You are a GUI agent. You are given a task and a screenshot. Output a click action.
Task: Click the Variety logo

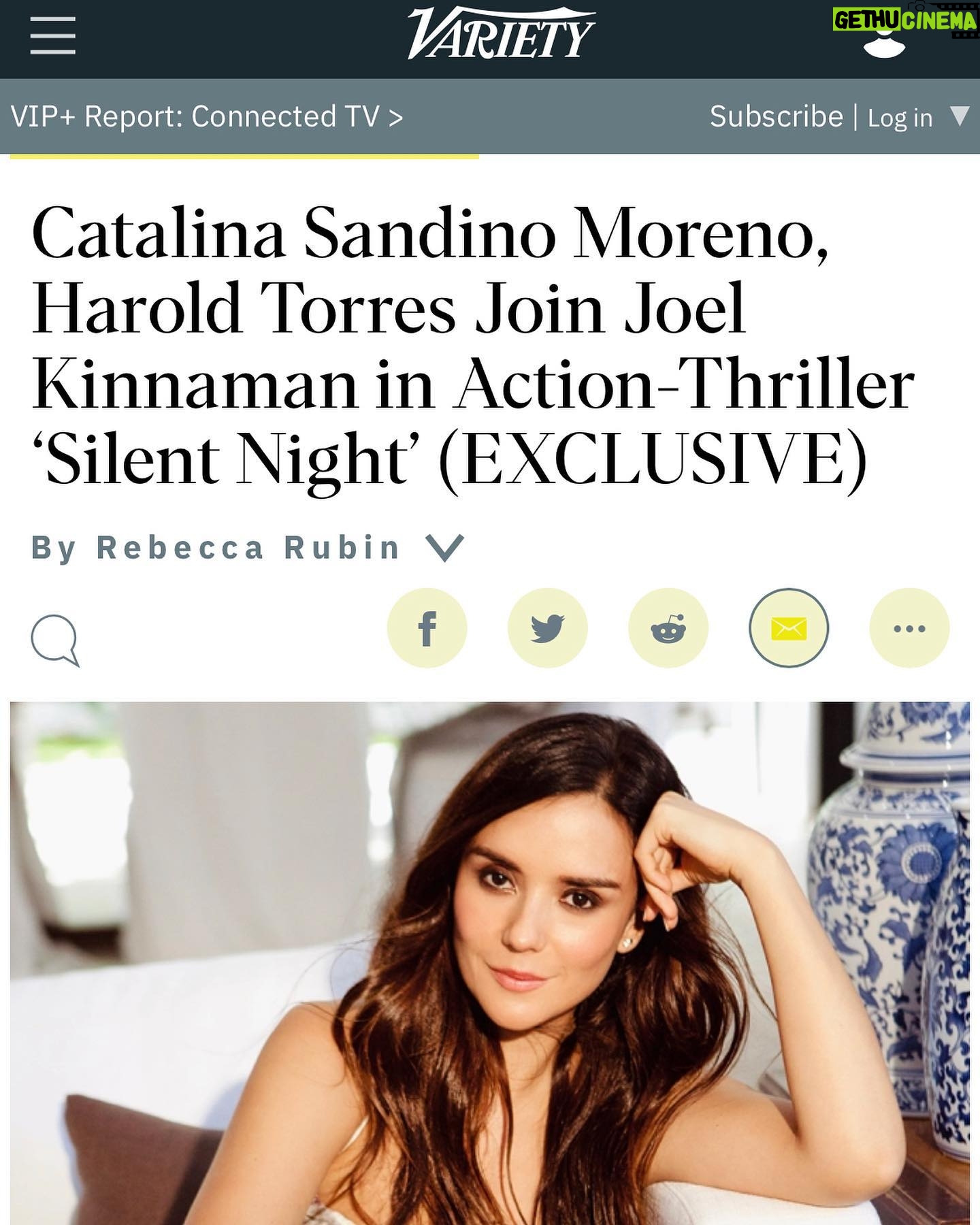click(501, 33)
